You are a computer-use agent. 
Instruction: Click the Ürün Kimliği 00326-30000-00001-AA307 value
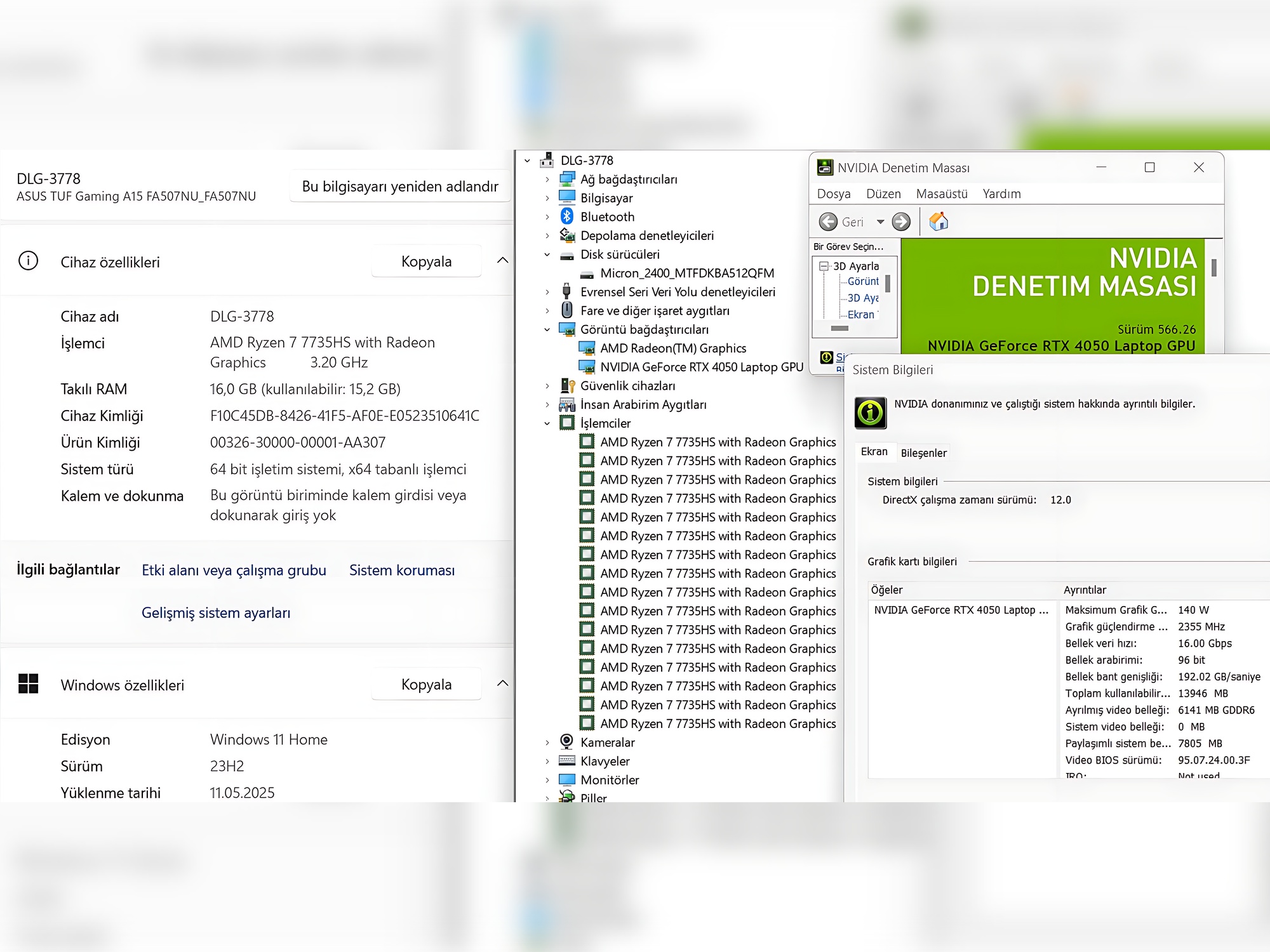(x=298, y=442)
